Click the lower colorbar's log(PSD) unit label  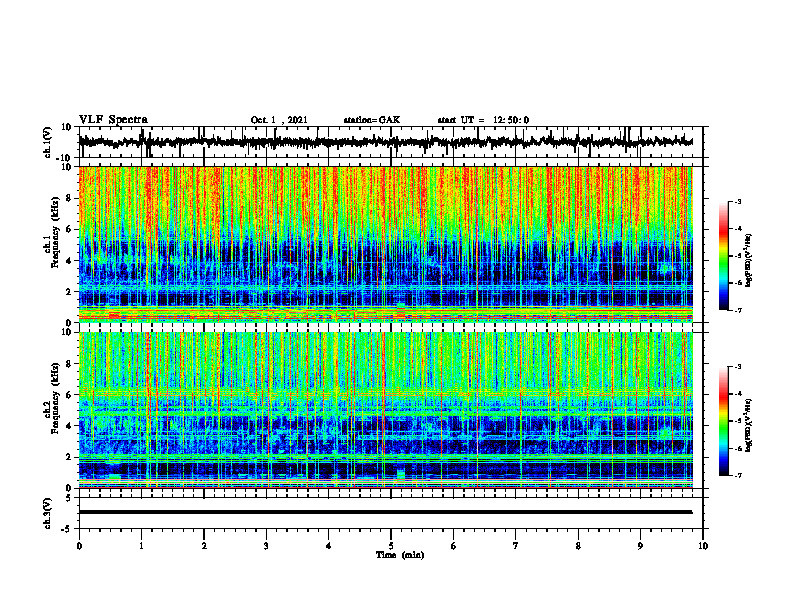pyautogui.click(x=748, y=424)
